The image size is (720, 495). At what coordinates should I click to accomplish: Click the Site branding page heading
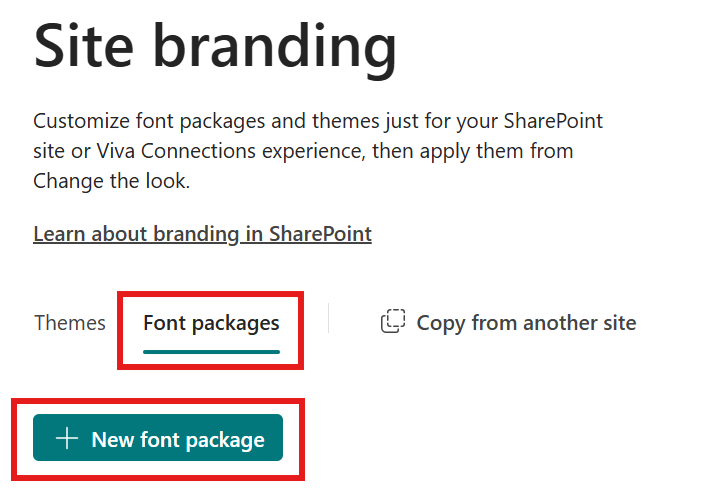click(x=215, y=47)
